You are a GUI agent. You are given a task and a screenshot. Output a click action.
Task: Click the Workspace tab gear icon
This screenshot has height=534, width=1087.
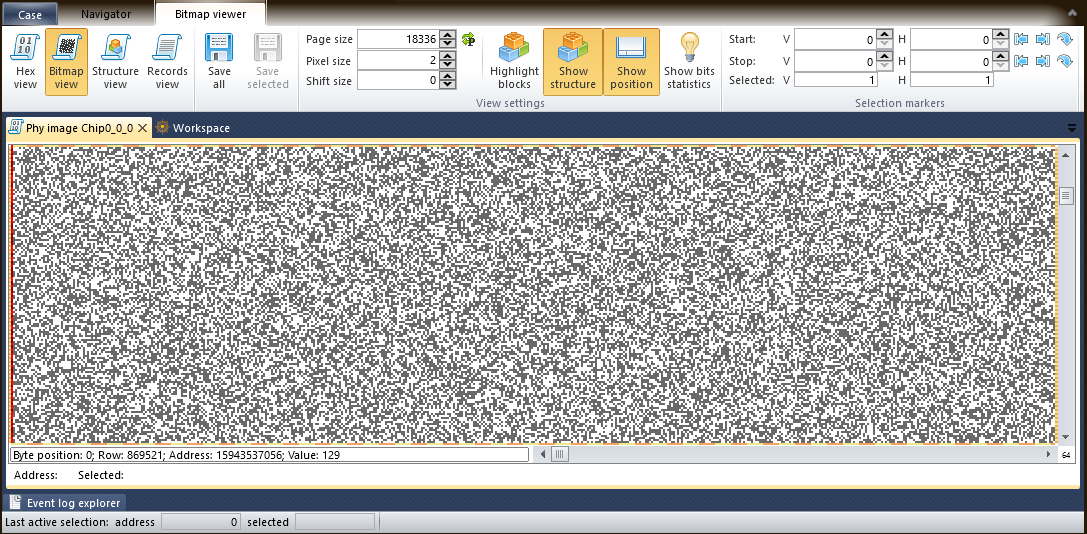click(162, 128)
